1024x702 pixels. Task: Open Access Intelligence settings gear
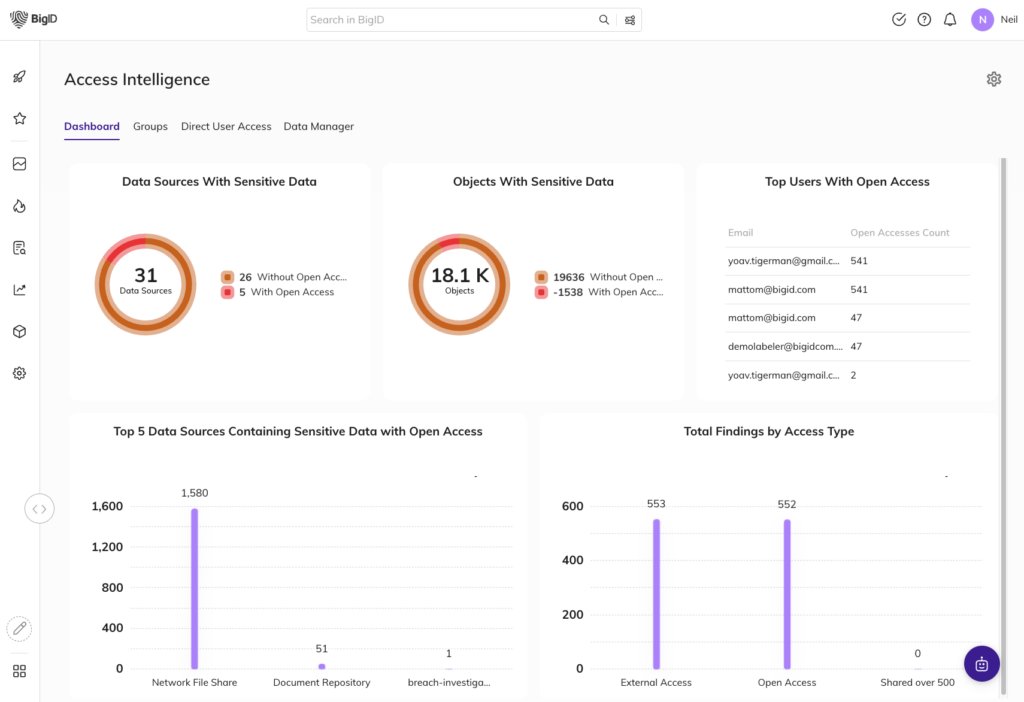pyautogui.click(x=993, y=79)
